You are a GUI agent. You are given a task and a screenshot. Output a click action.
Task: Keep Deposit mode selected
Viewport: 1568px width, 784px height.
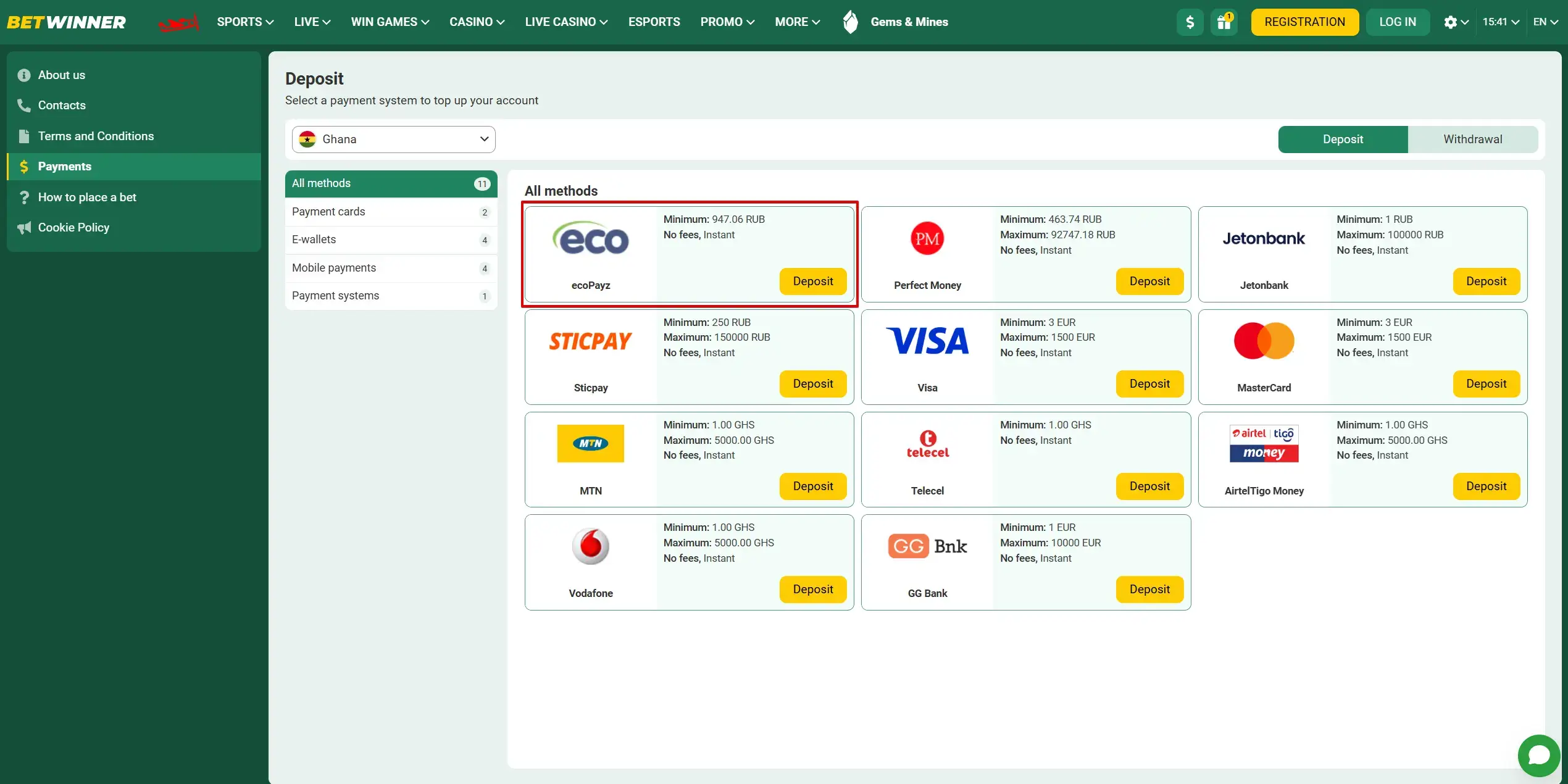[1343, 139]
